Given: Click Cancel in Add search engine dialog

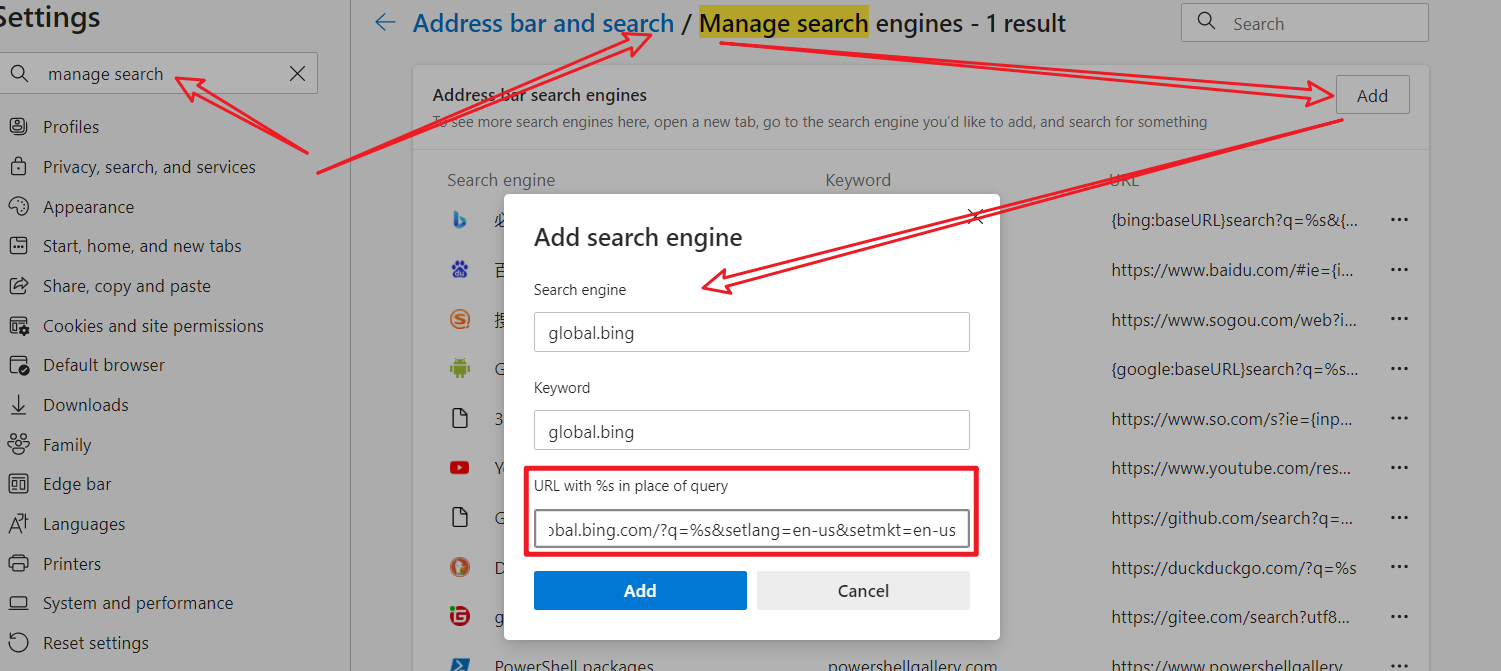Looking at the screenshot, I should (863, 590).
